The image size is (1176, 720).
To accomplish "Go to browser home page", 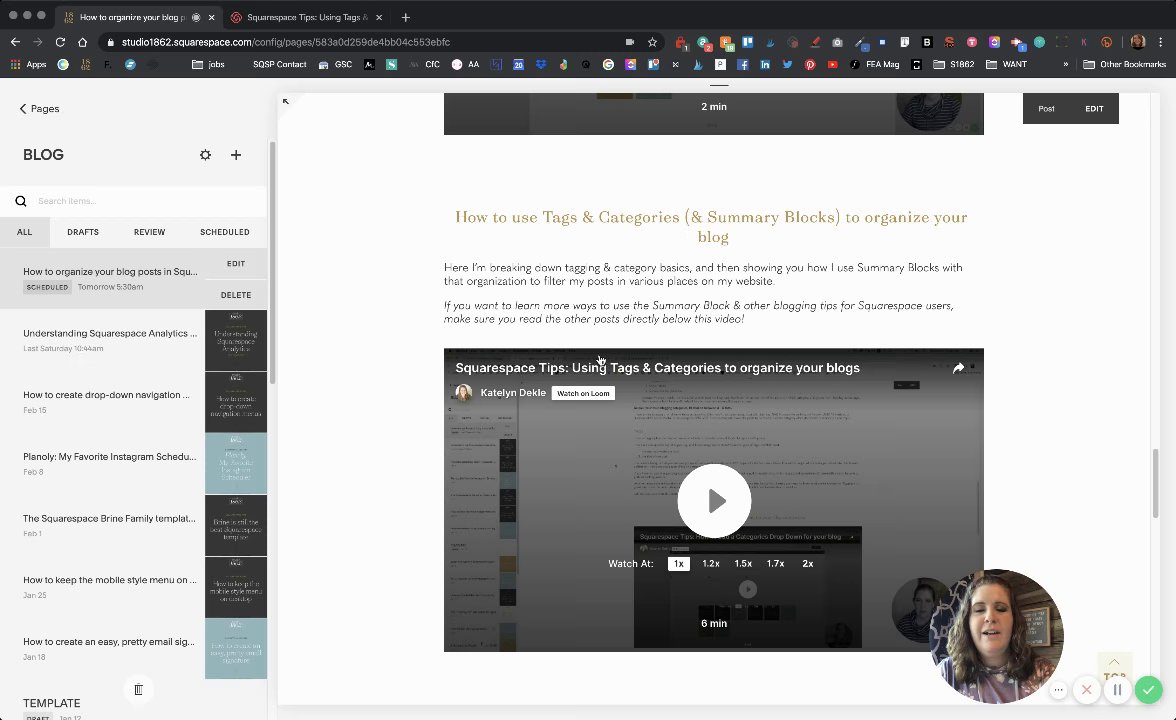I will (82, 42).
